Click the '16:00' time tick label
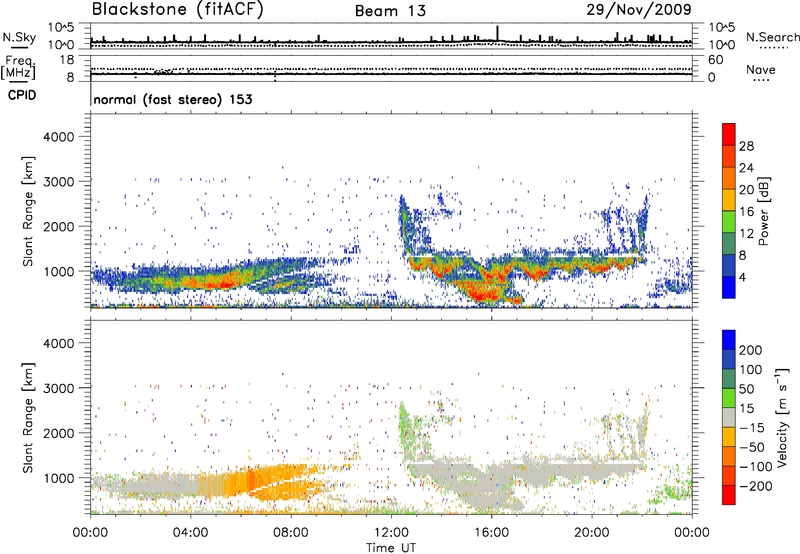The image size is (800, 554). click(491, 533)
